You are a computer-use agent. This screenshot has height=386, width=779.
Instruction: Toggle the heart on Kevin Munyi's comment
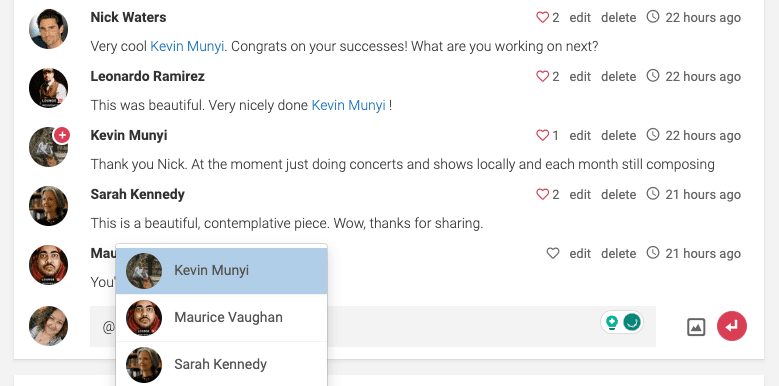click(x=542, y=136)
